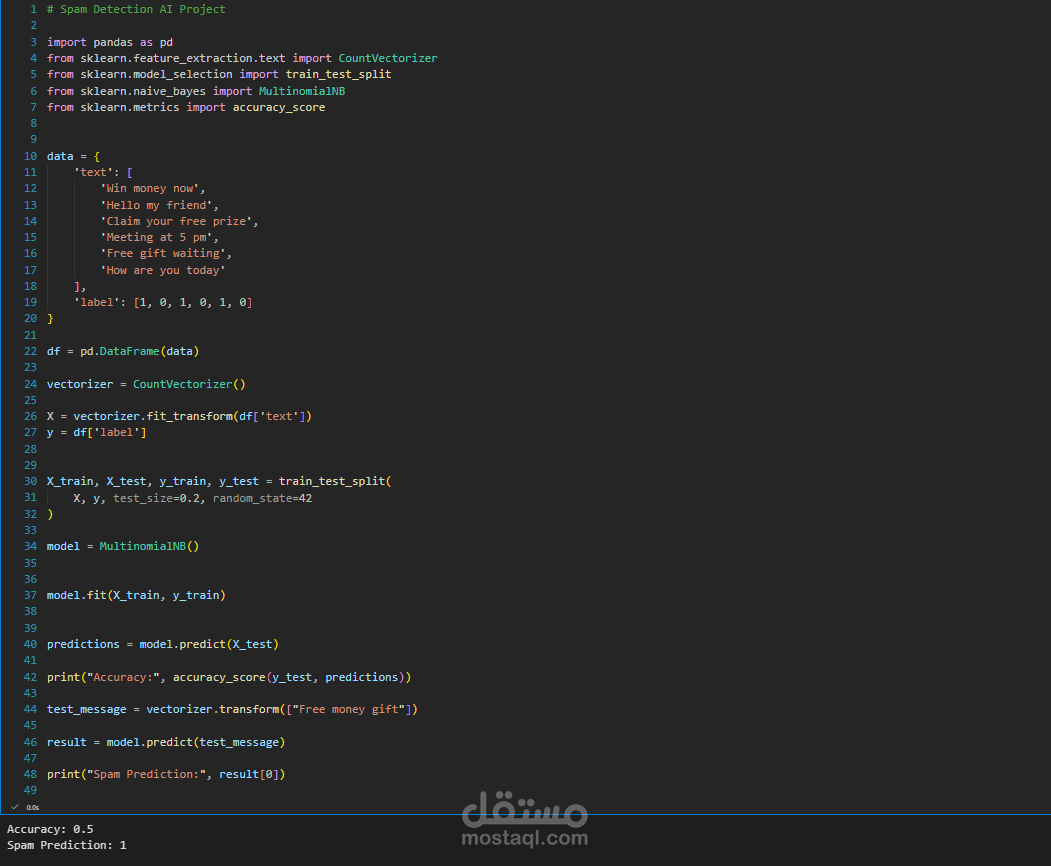
Task: Click the '# Spam Detection AI Project' comment
Action: 136,9
